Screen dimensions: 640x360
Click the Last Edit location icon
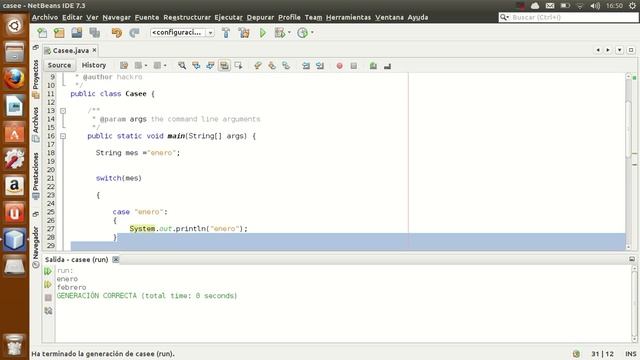click(124, 65)
